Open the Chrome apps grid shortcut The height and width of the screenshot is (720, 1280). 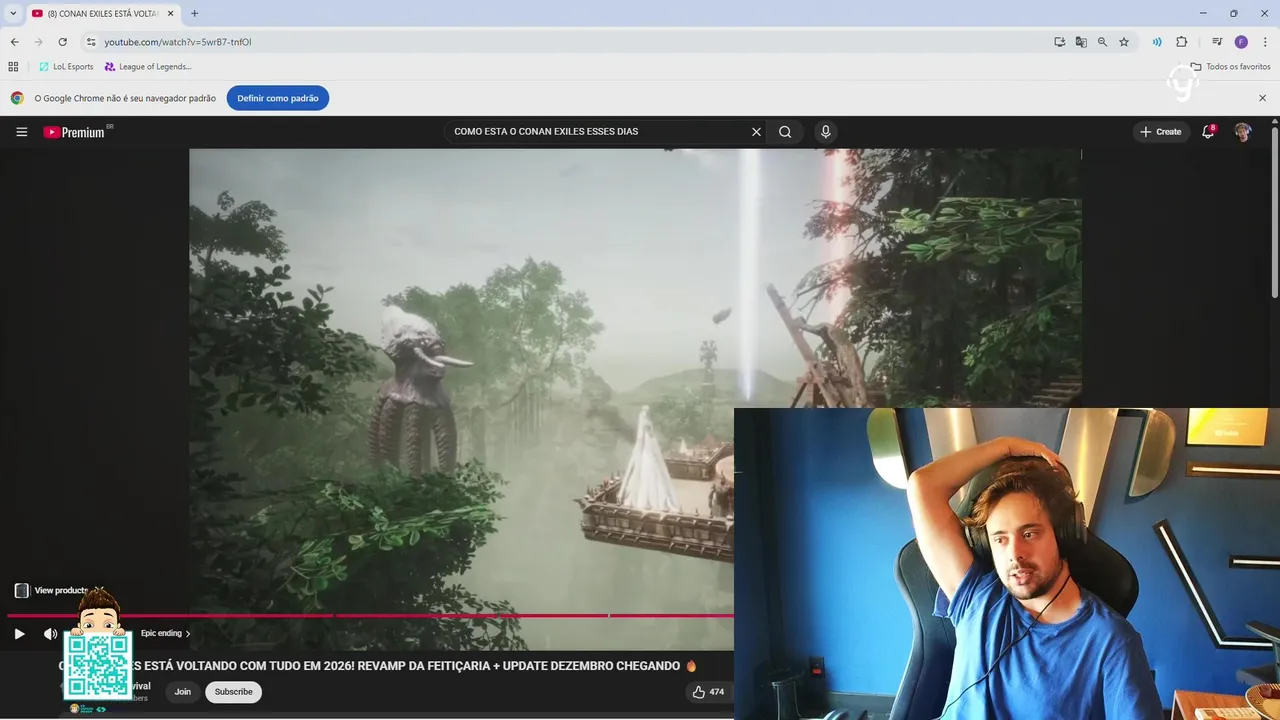coord(13,67)
